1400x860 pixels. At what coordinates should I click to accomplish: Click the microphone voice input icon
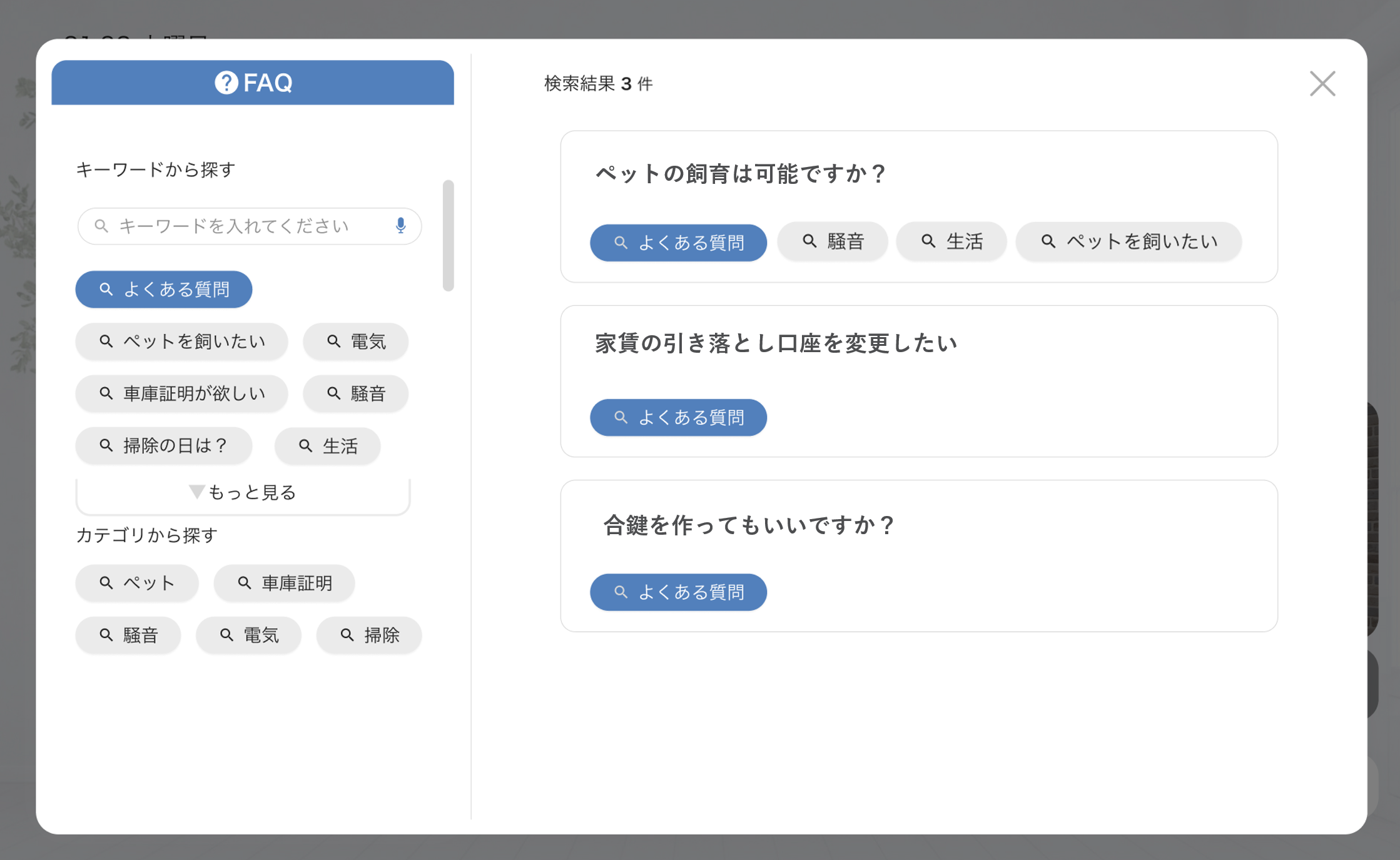point(401,225)
